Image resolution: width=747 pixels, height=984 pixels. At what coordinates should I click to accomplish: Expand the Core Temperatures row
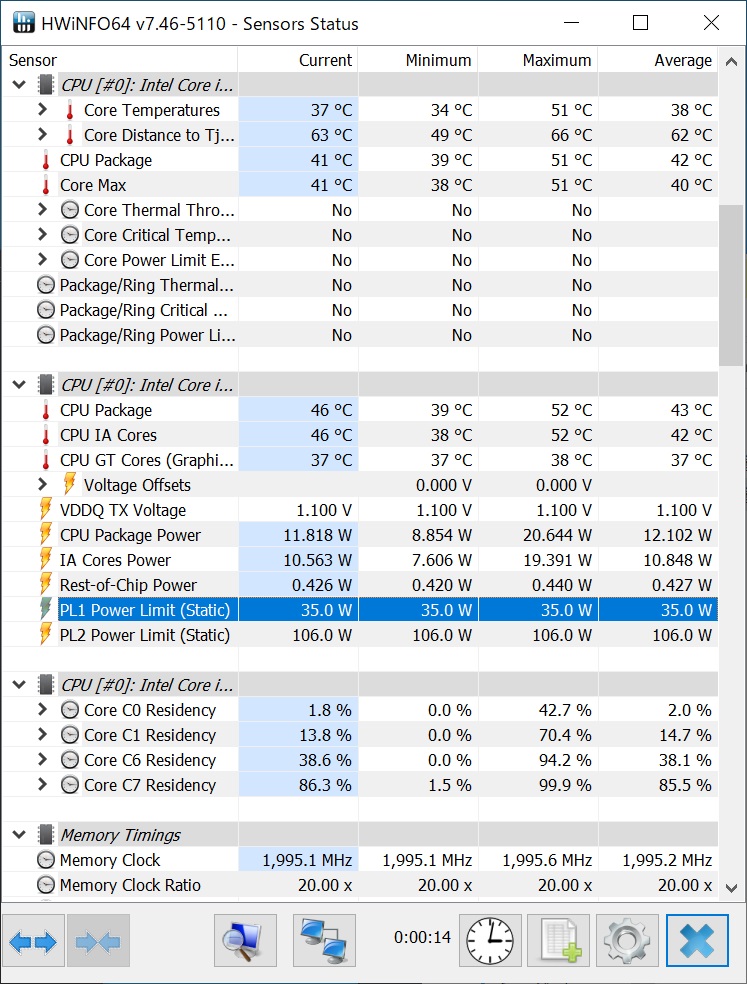pos(42,110)
